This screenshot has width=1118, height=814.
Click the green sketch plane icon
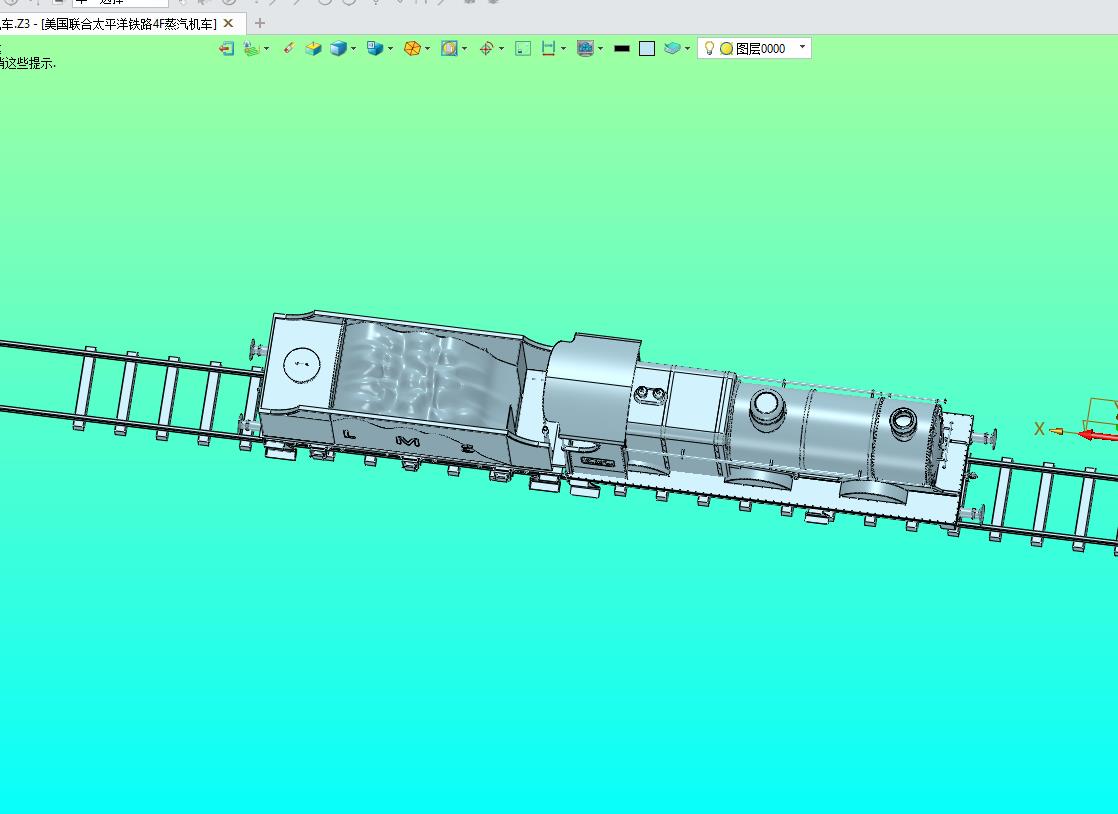[x=250, y=48]
